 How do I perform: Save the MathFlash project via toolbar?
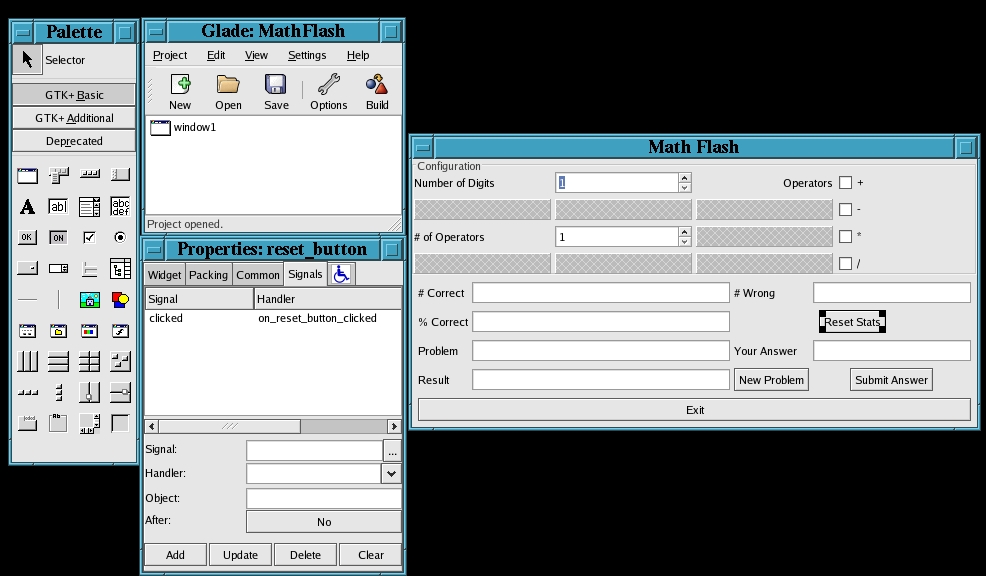pos(276,89)
